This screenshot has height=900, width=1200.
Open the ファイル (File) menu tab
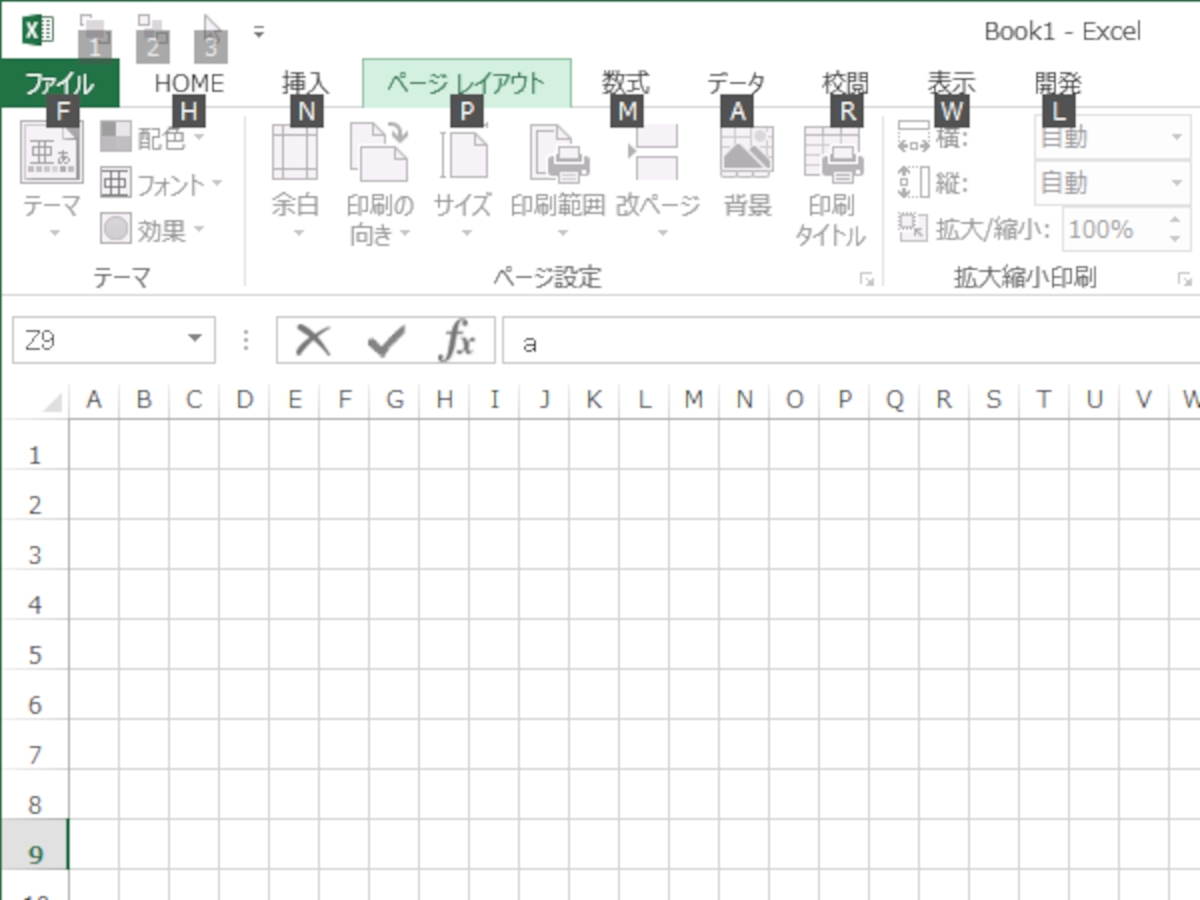60,84
